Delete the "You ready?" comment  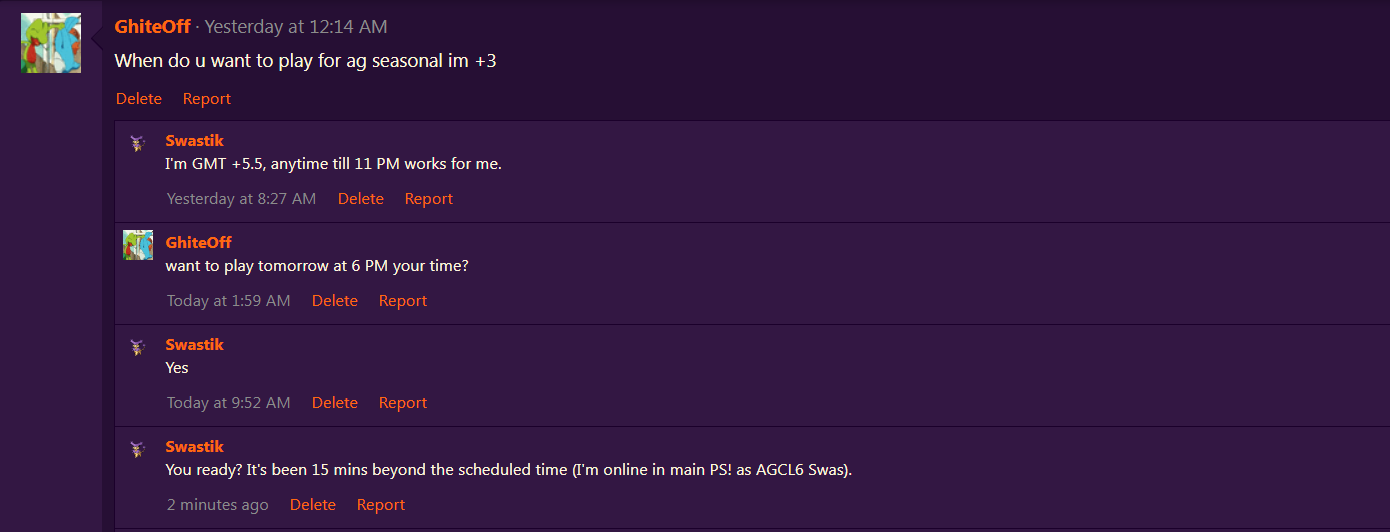click(x=313, y=505)
